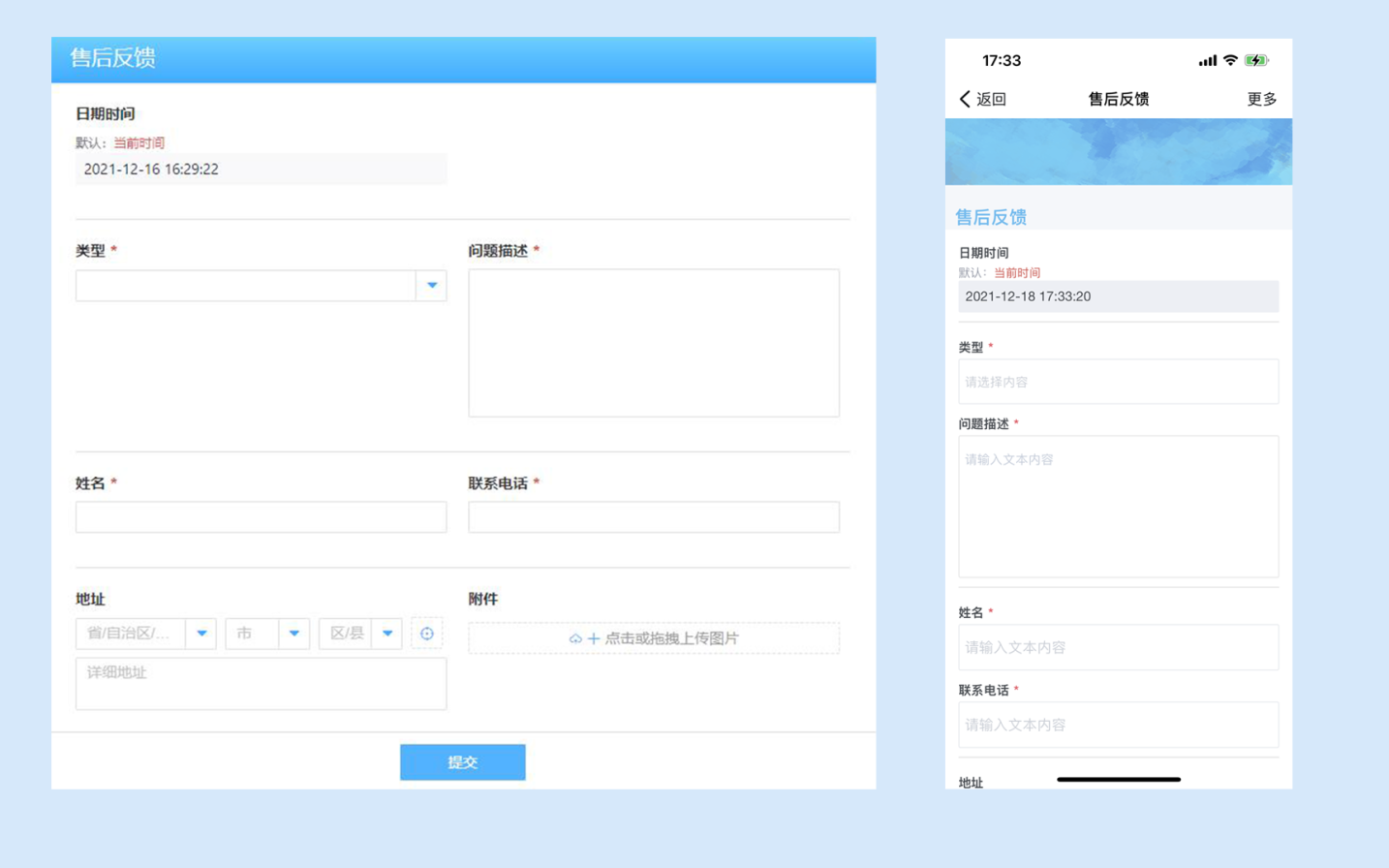Expand the 省/自治区 province dropdown

pyautogui.click(x=201, y=634)
